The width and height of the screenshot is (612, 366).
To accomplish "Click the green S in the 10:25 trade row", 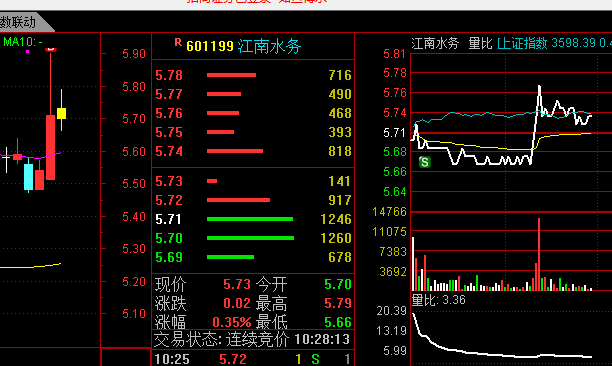I will [x=315, y=359].
